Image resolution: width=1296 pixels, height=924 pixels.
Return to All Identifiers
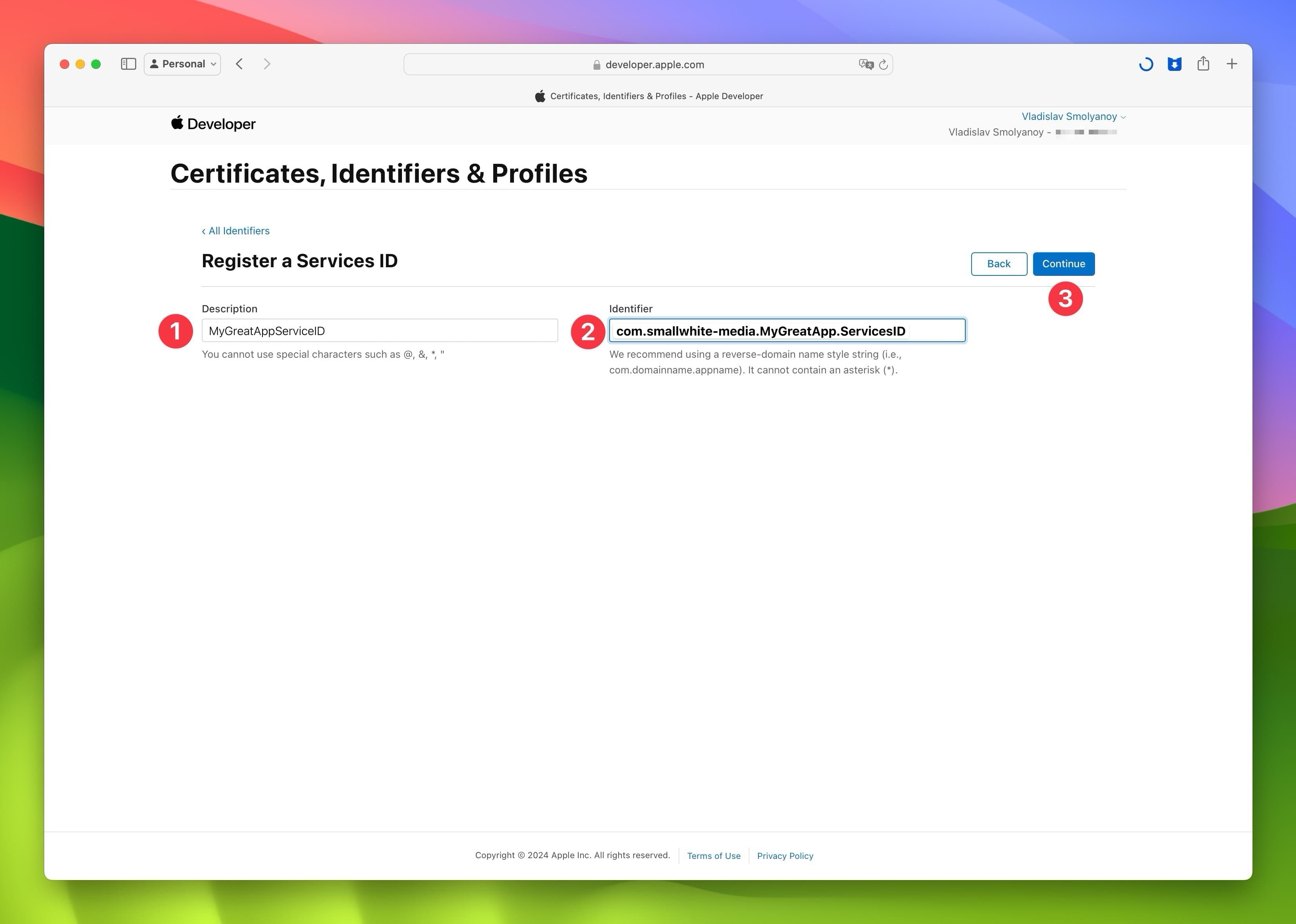[x=235, y=231]
